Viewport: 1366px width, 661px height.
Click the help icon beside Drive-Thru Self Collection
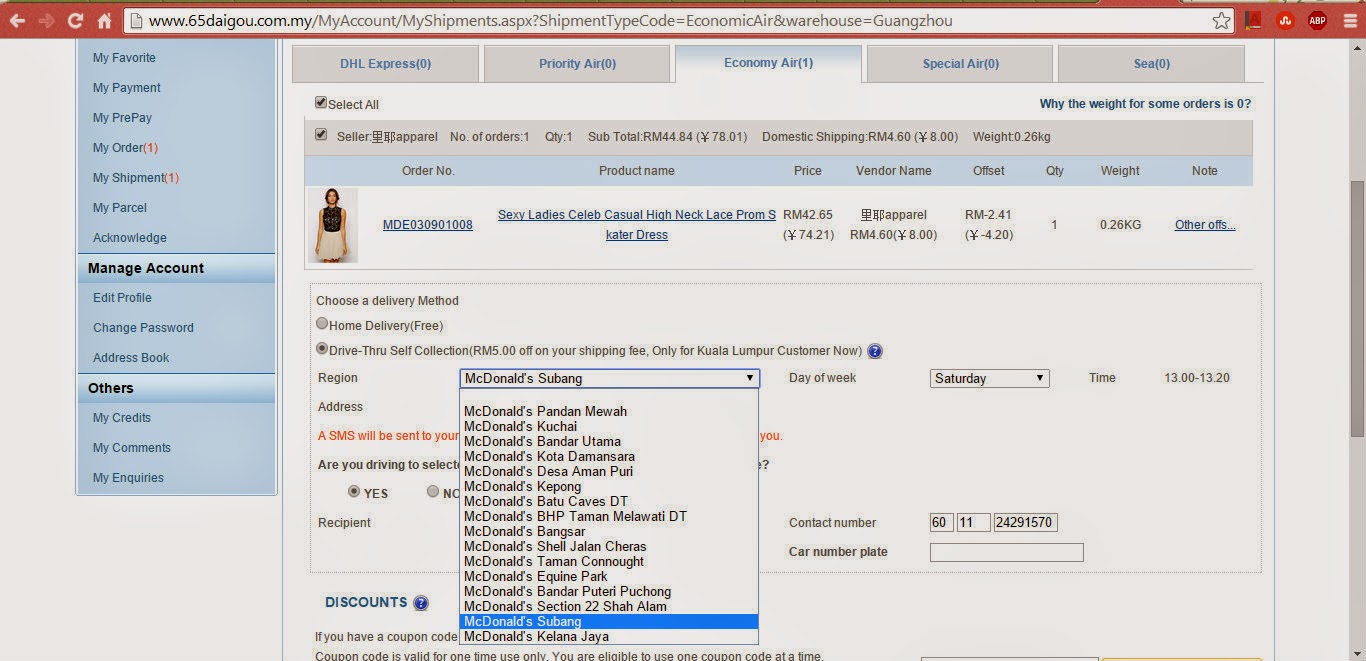tap(874, 351)
